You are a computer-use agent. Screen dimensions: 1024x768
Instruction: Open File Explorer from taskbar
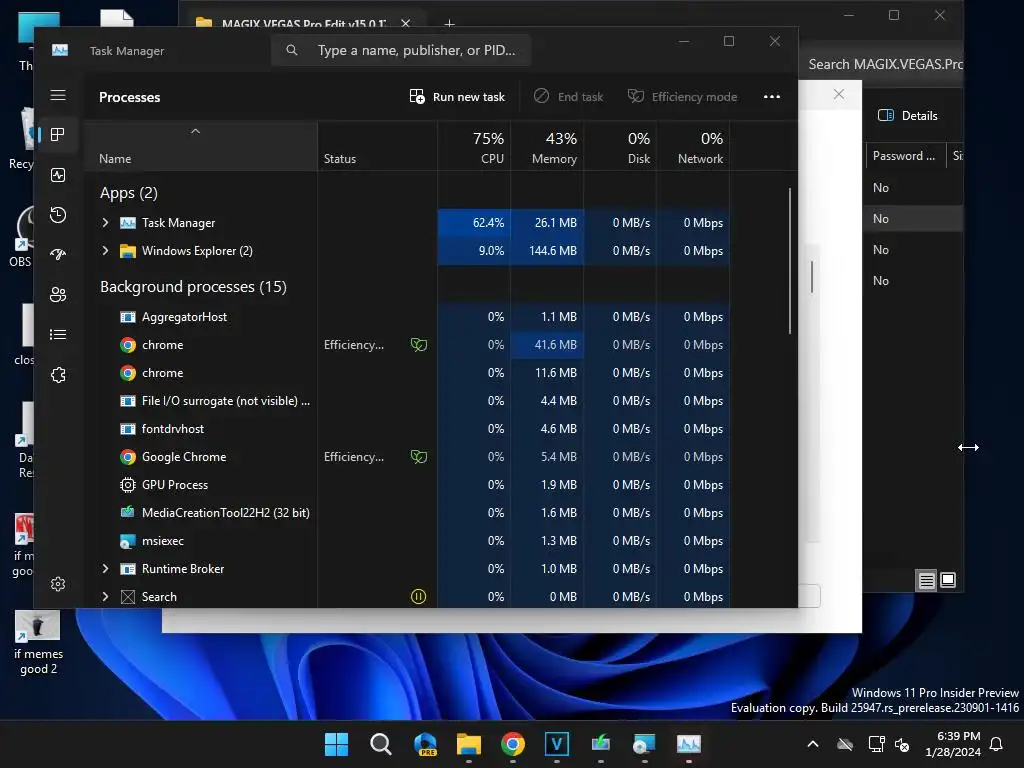[x=469, y=744]
